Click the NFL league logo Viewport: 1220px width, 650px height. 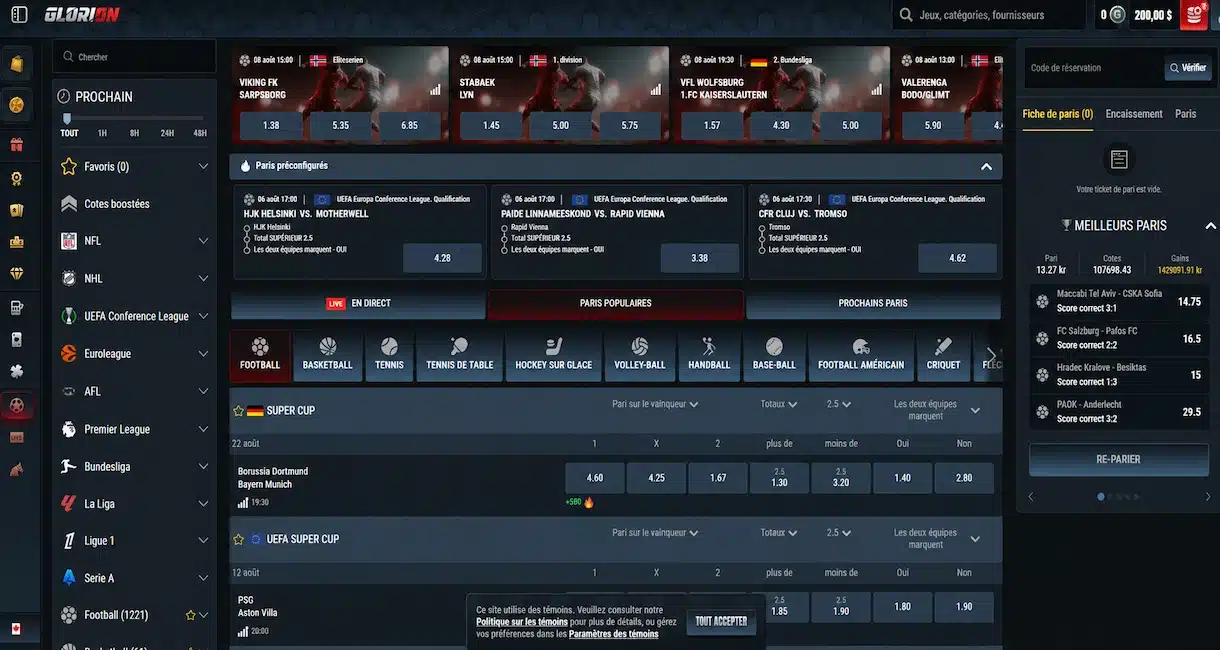[69, 241]
